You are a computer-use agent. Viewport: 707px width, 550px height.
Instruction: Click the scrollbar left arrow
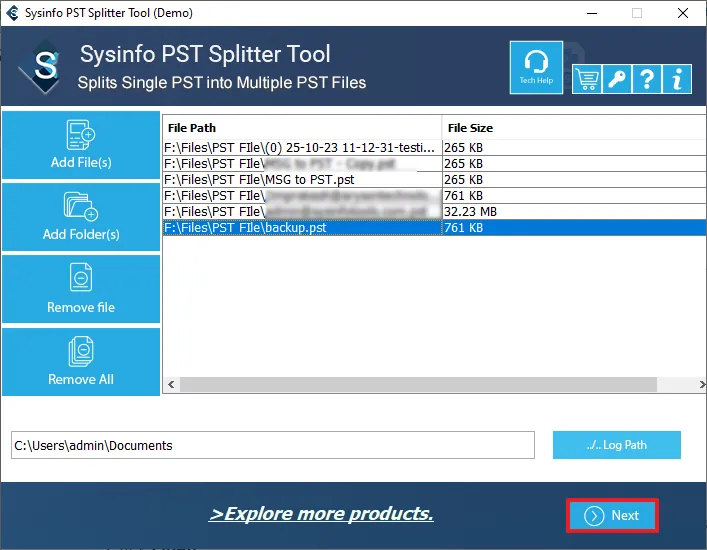171,385
